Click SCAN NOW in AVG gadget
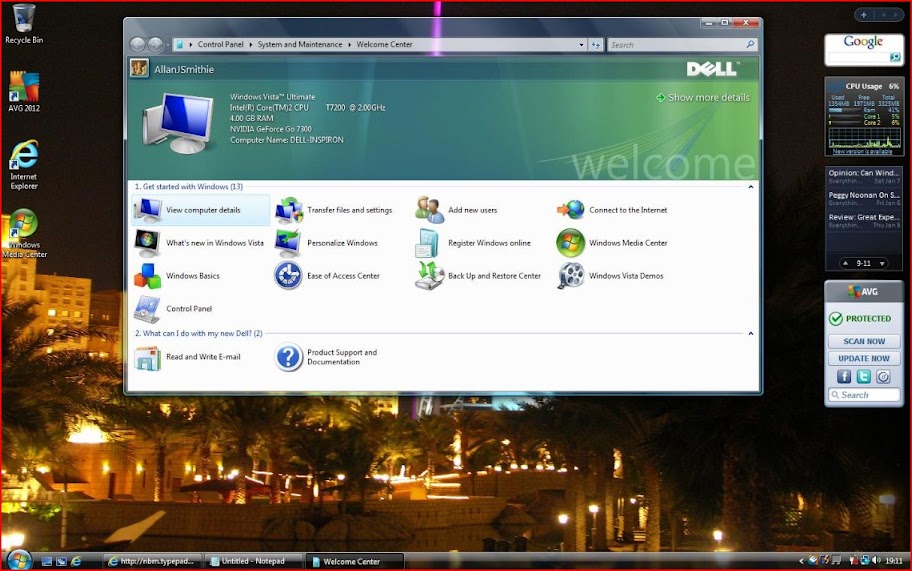 tap(864, 341)
